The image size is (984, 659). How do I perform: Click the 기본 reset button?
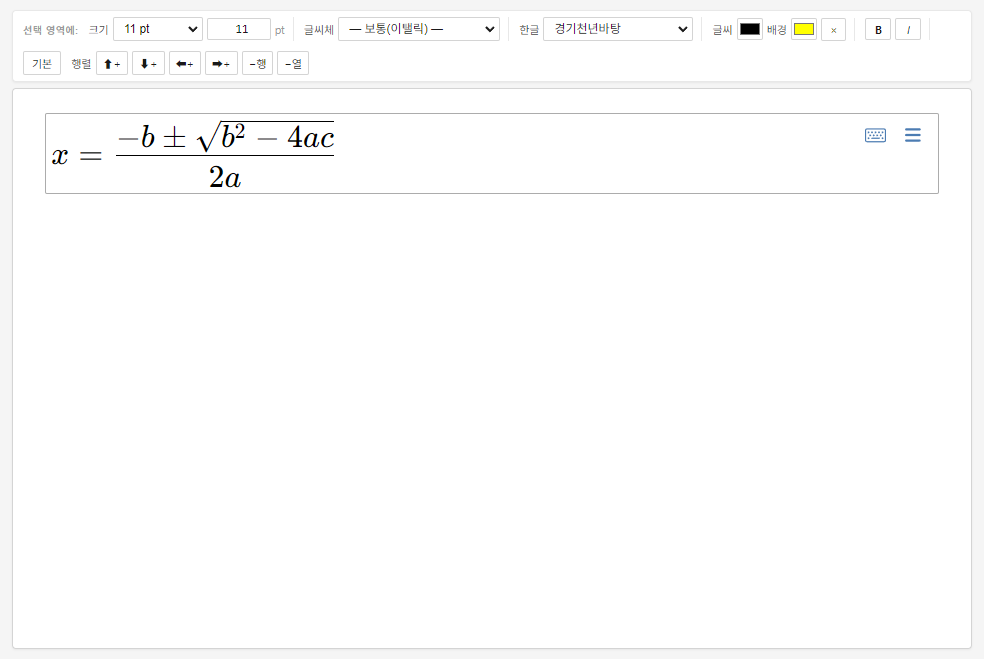point(42,63)
